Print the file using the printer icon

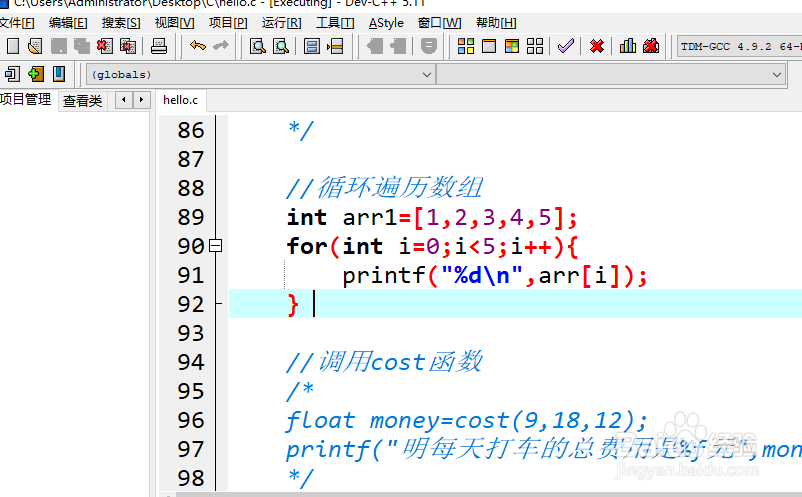(x=159, y=47)
